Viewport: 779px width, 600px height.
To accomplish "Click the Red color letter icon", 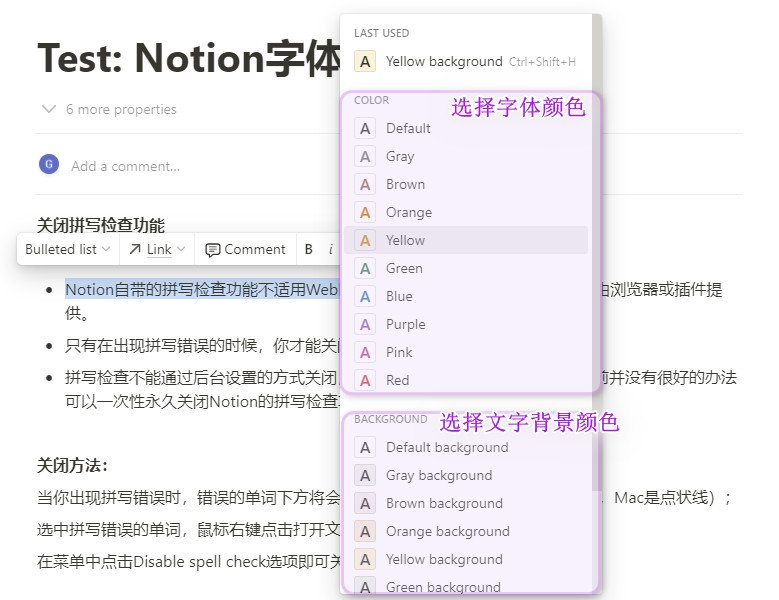I will [x=365, y=380].
